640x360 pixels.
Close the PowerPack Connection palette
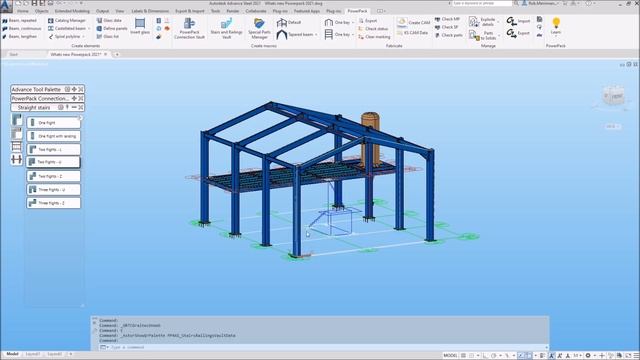point(81,98)
